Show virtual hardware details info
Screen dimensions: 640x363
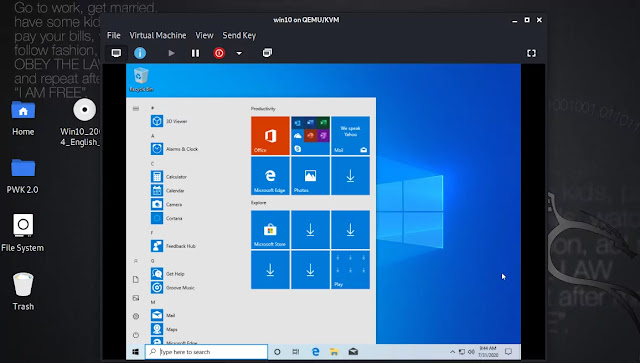point(140,53)
